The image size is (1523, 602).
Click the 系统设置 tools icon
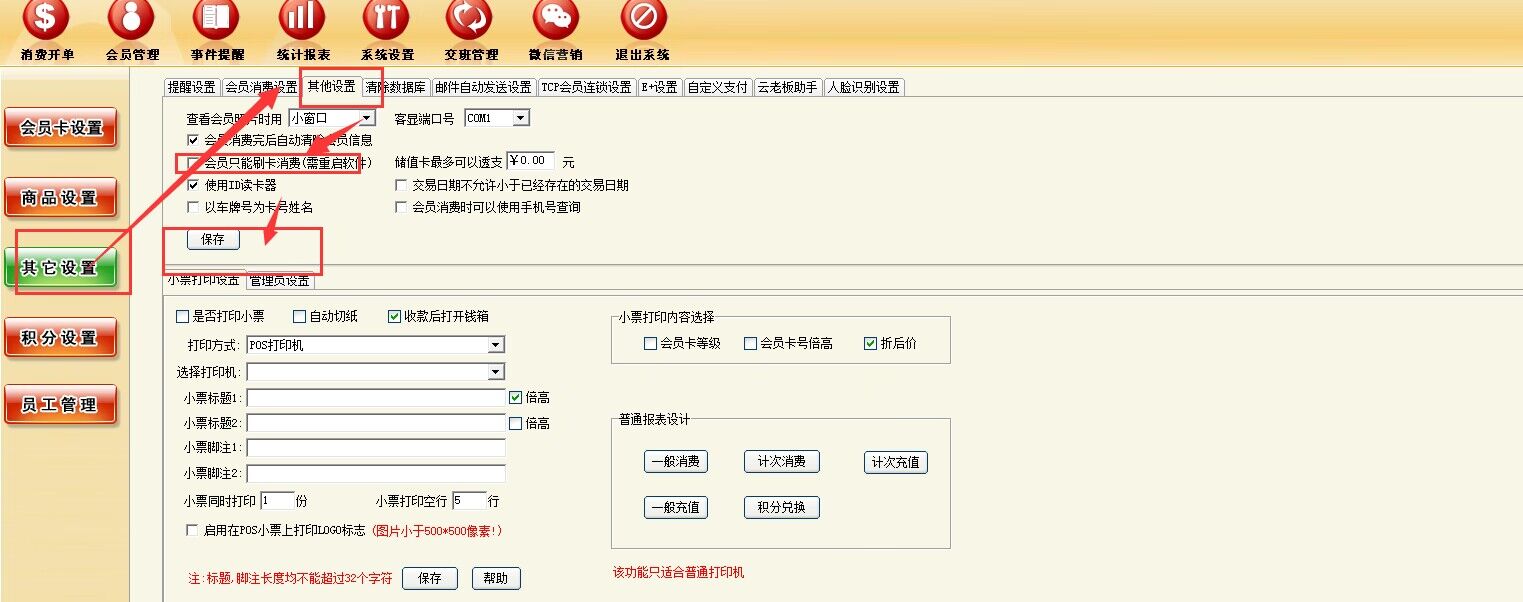(x=386, y=20)
